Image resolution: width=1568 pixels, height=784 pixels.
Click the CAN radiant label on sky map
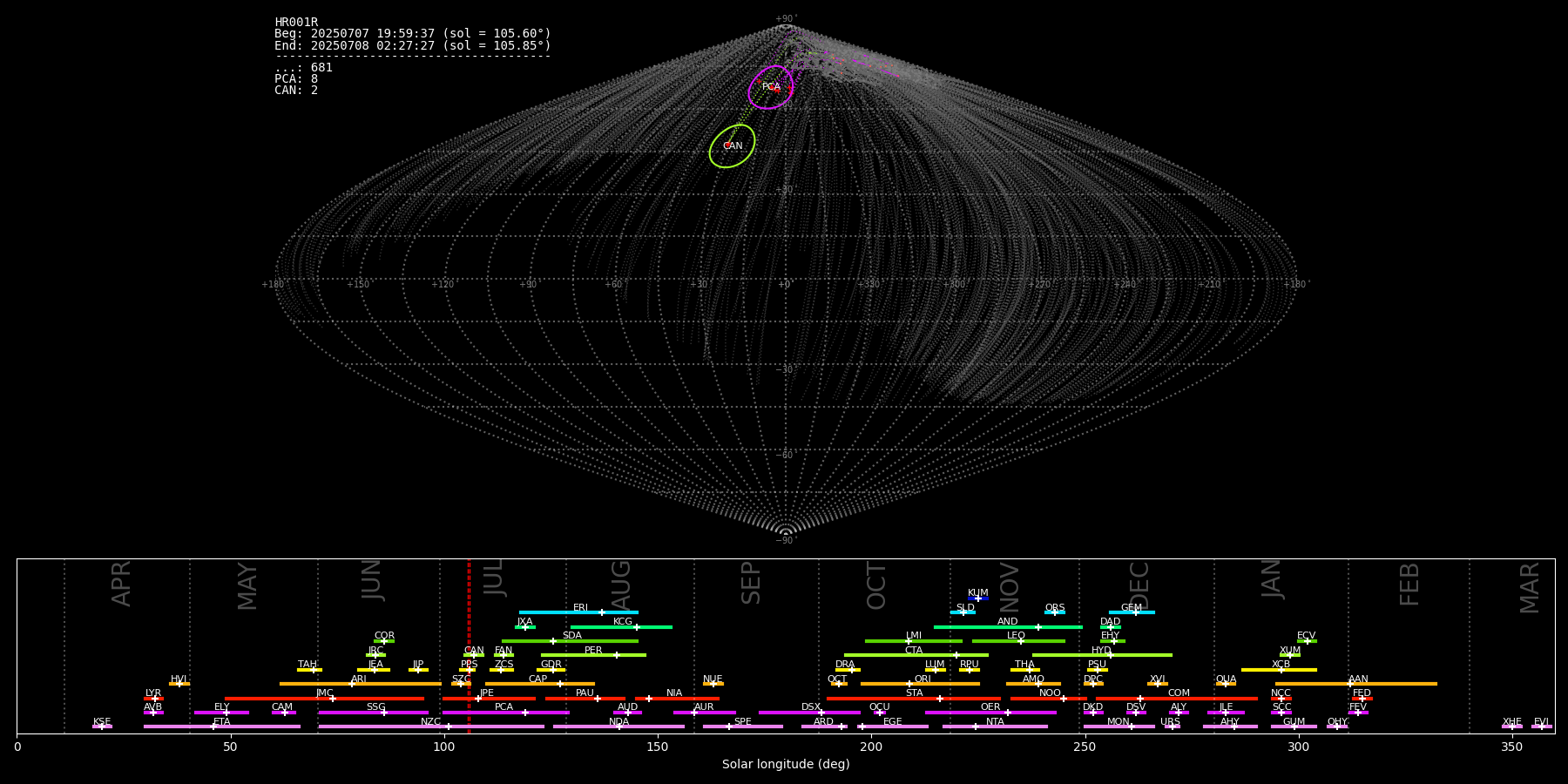[x=733, y=146]
